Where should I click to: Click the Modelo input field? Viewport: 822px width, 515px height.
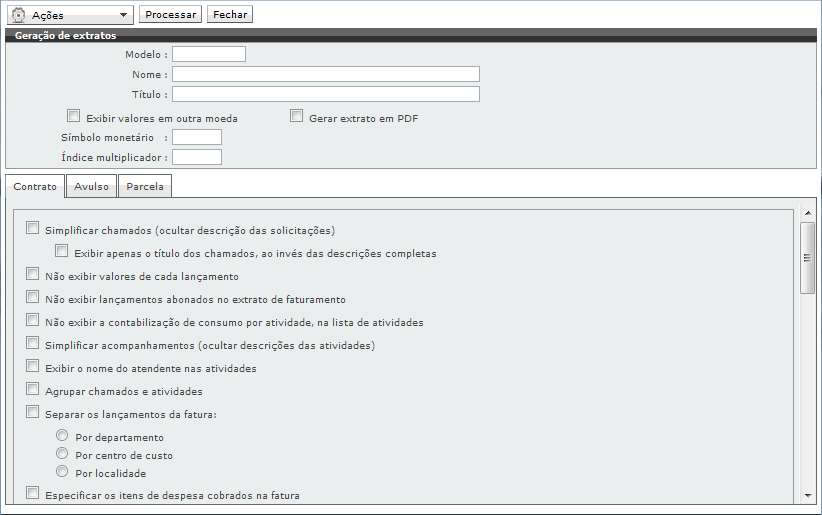point(208,54)
